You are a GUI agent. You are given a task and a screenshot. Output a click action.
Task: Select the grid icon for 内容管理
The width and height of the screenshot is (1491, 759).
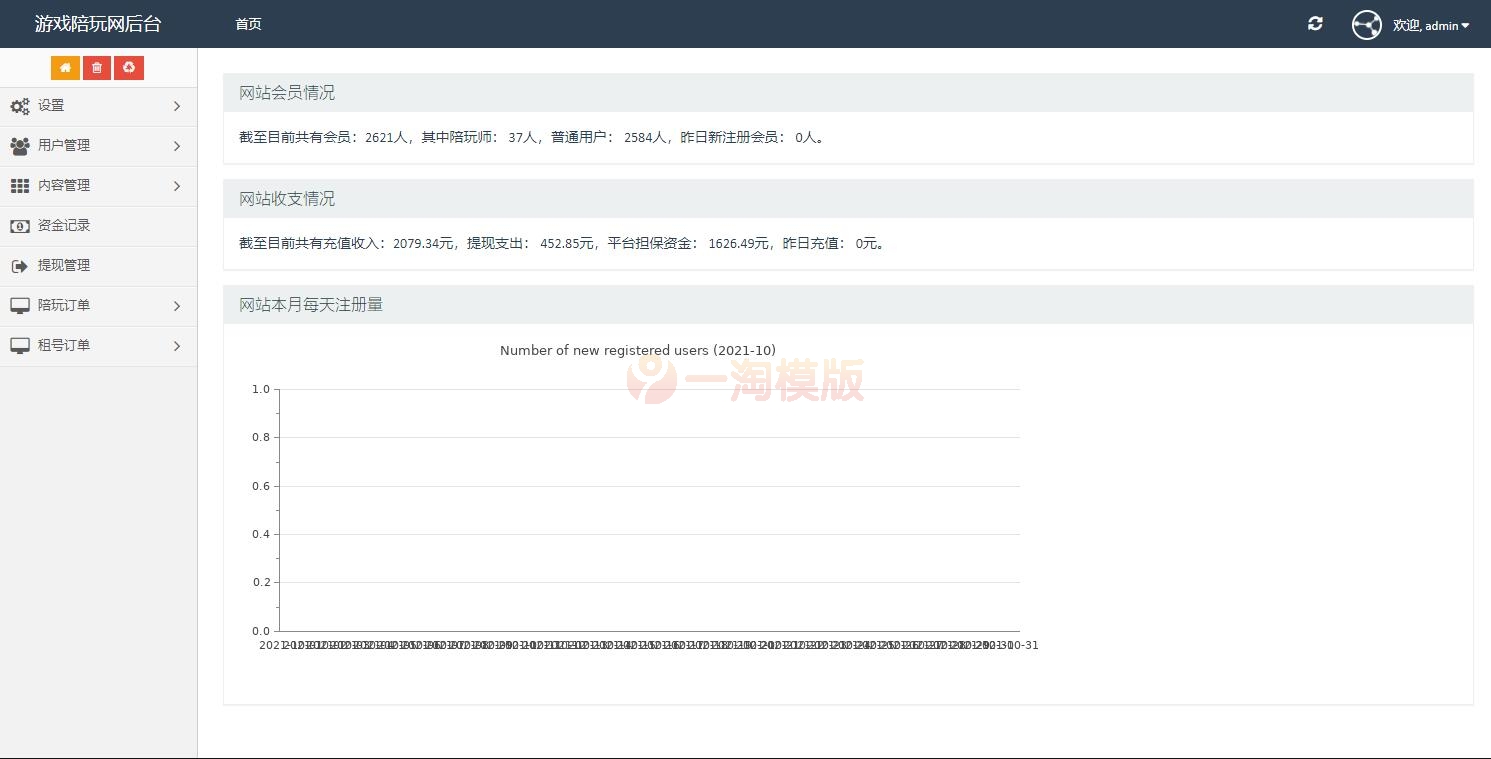point(19,186)
